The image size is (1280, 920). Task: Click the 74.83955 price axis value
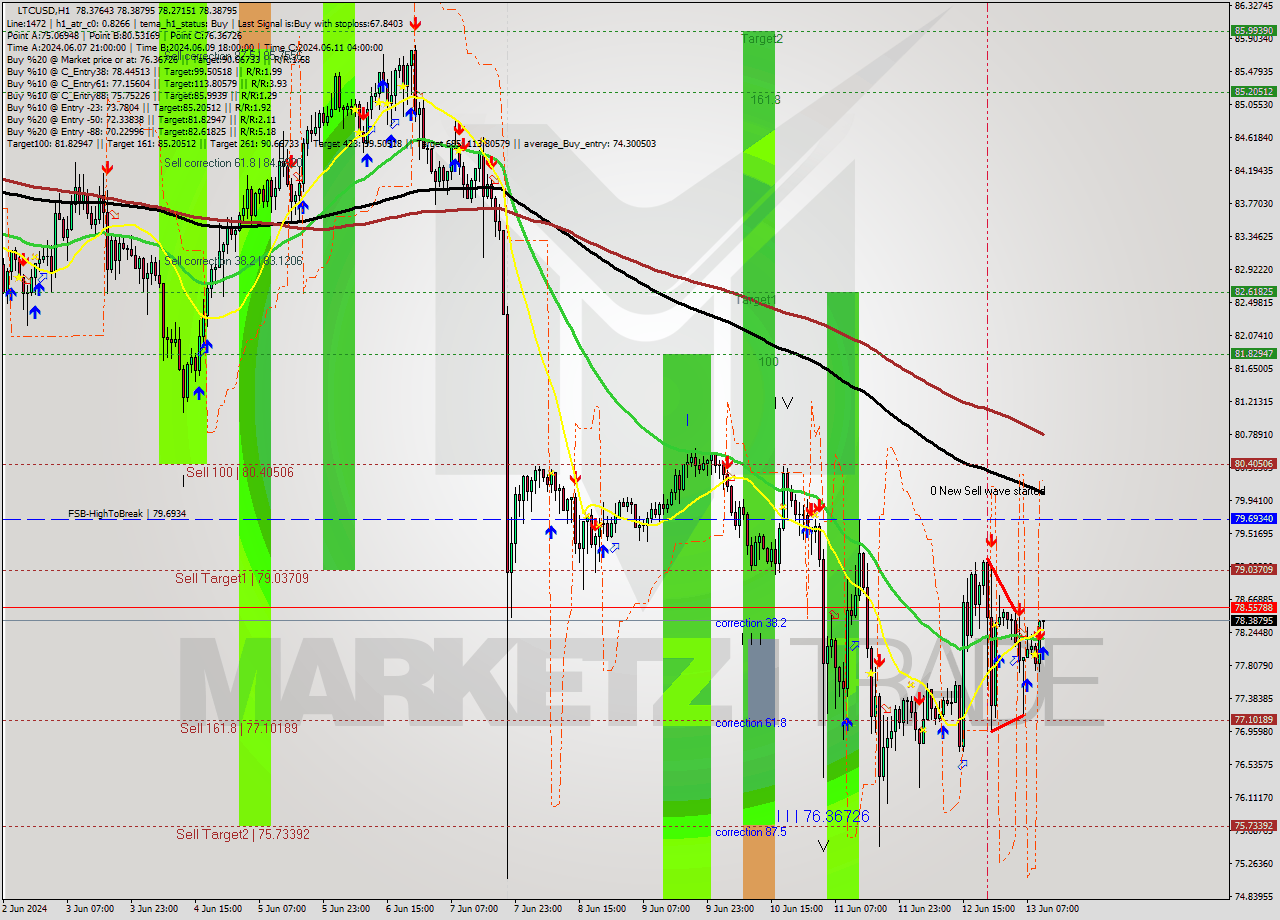[x=1254, y=897]
